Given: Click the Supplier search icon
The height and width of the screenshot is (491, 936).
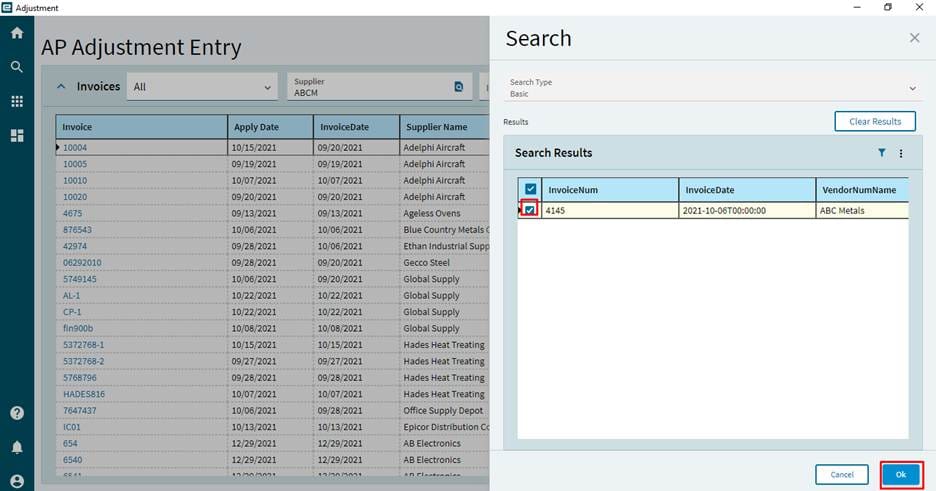Looking at the screenshot, I should click(458, 87).
